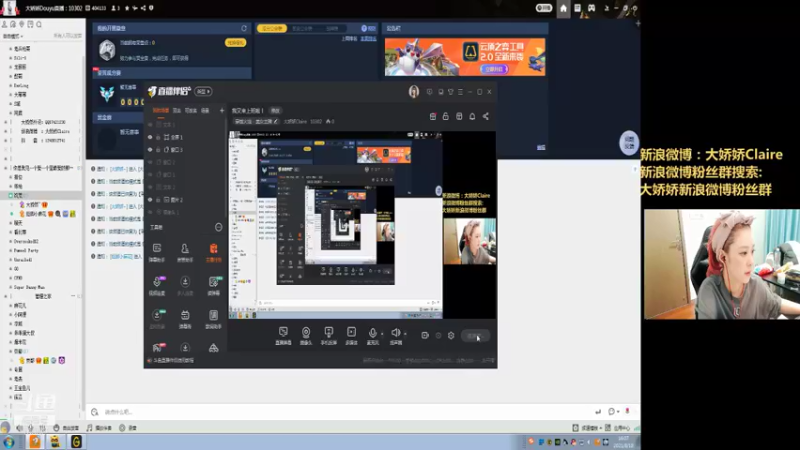This screenshot has height=450, width=800.
Task: Refresh the panel with the circular arrow icon
Action: pyautogui.click(x=244, y=28)
